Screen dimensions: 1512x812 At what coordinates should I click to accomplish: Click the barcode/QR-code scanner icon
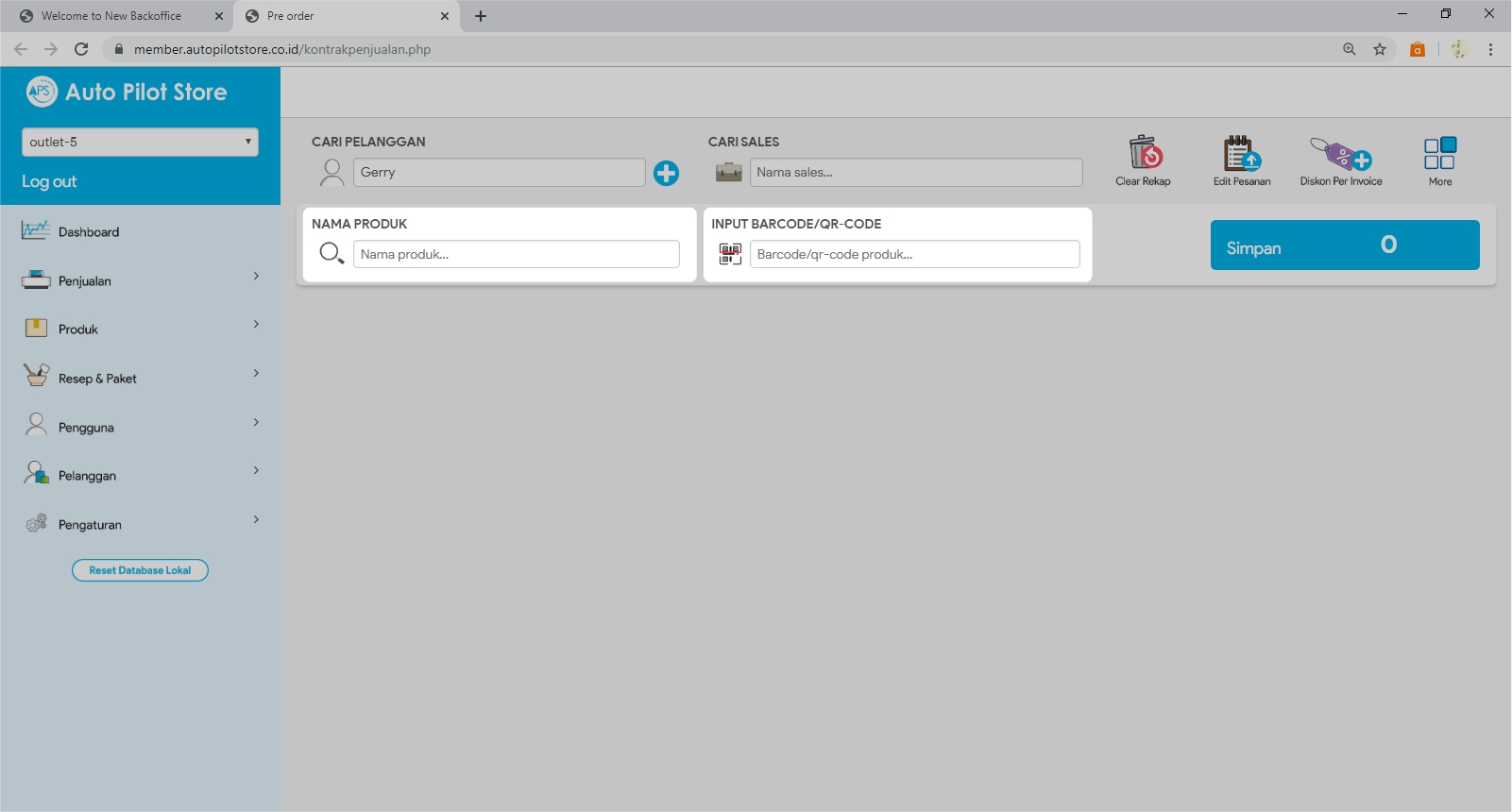pos(730,254)
